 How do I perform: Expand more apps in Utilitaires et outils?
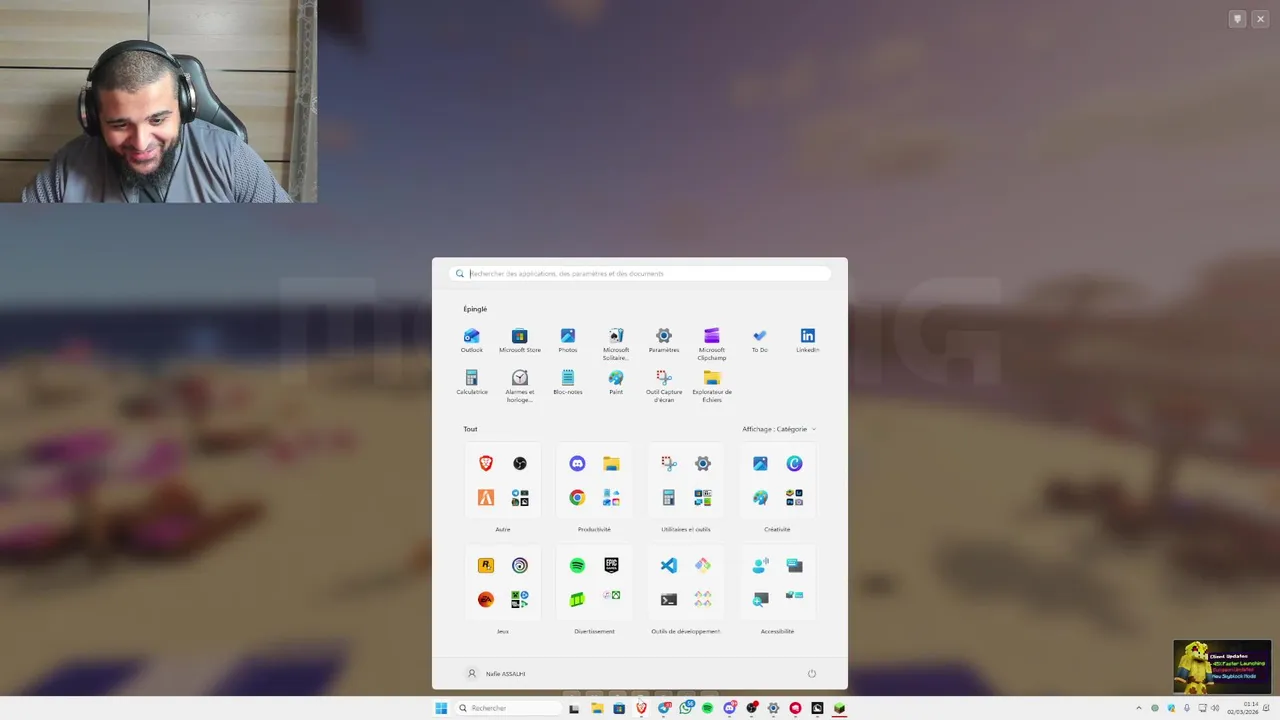(703, 497)
